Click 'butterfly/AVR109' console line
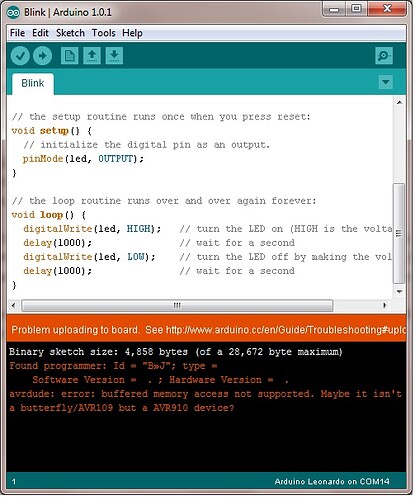 122,408
